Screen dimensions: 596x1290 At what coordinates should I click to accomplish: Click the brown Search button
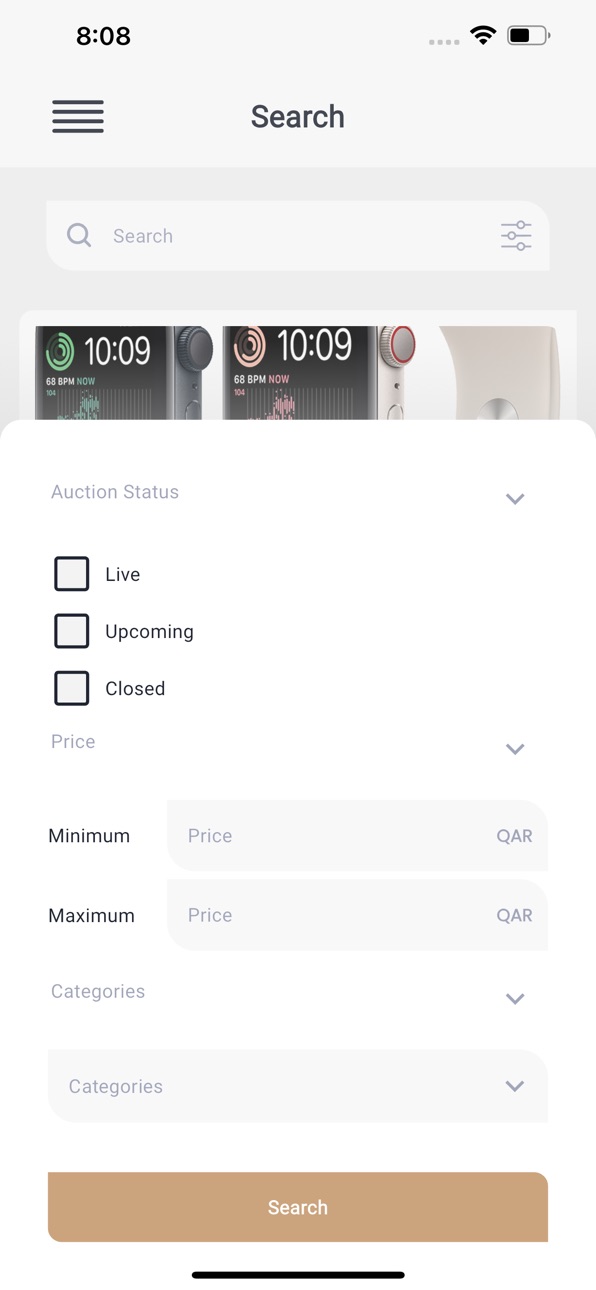coord(298,1207)
